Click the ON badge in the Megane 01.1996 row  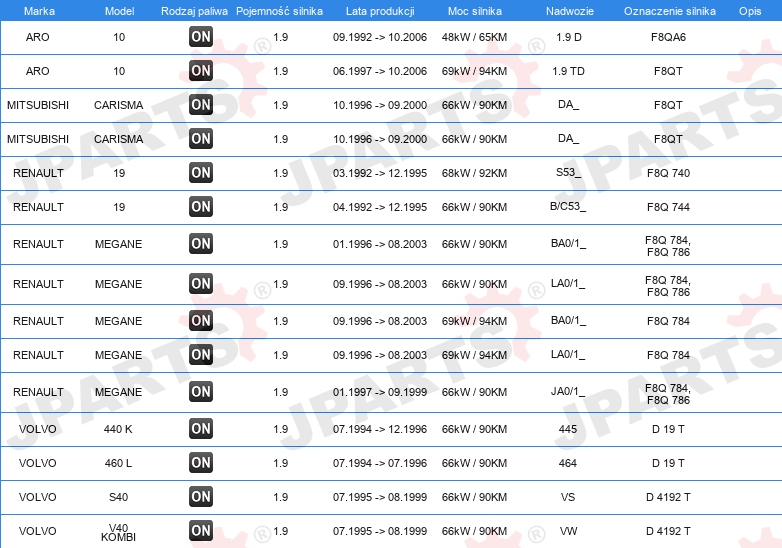click(x=201, y=243)
